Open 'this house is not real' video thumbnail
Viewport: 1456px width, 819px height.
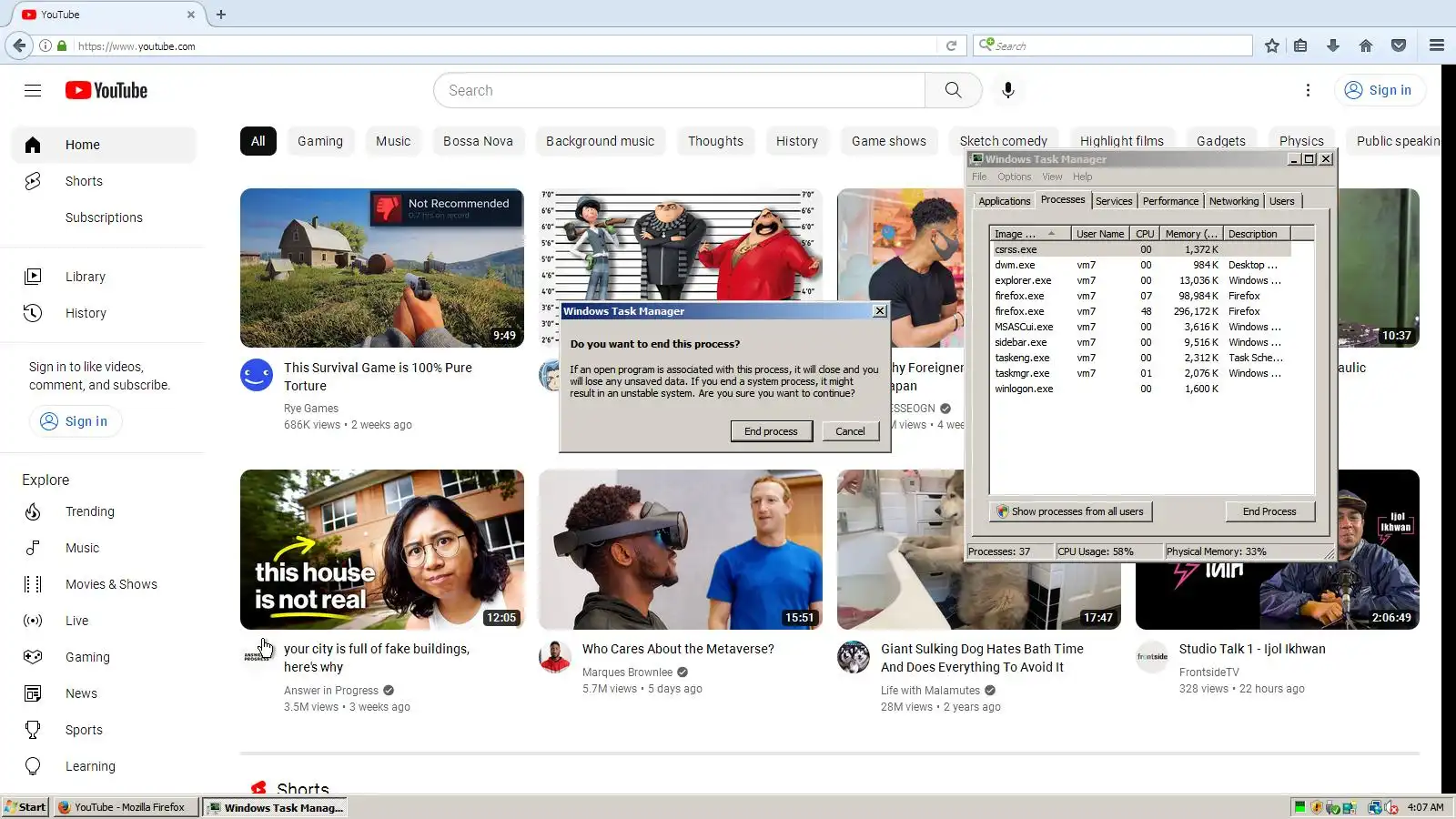382,550
